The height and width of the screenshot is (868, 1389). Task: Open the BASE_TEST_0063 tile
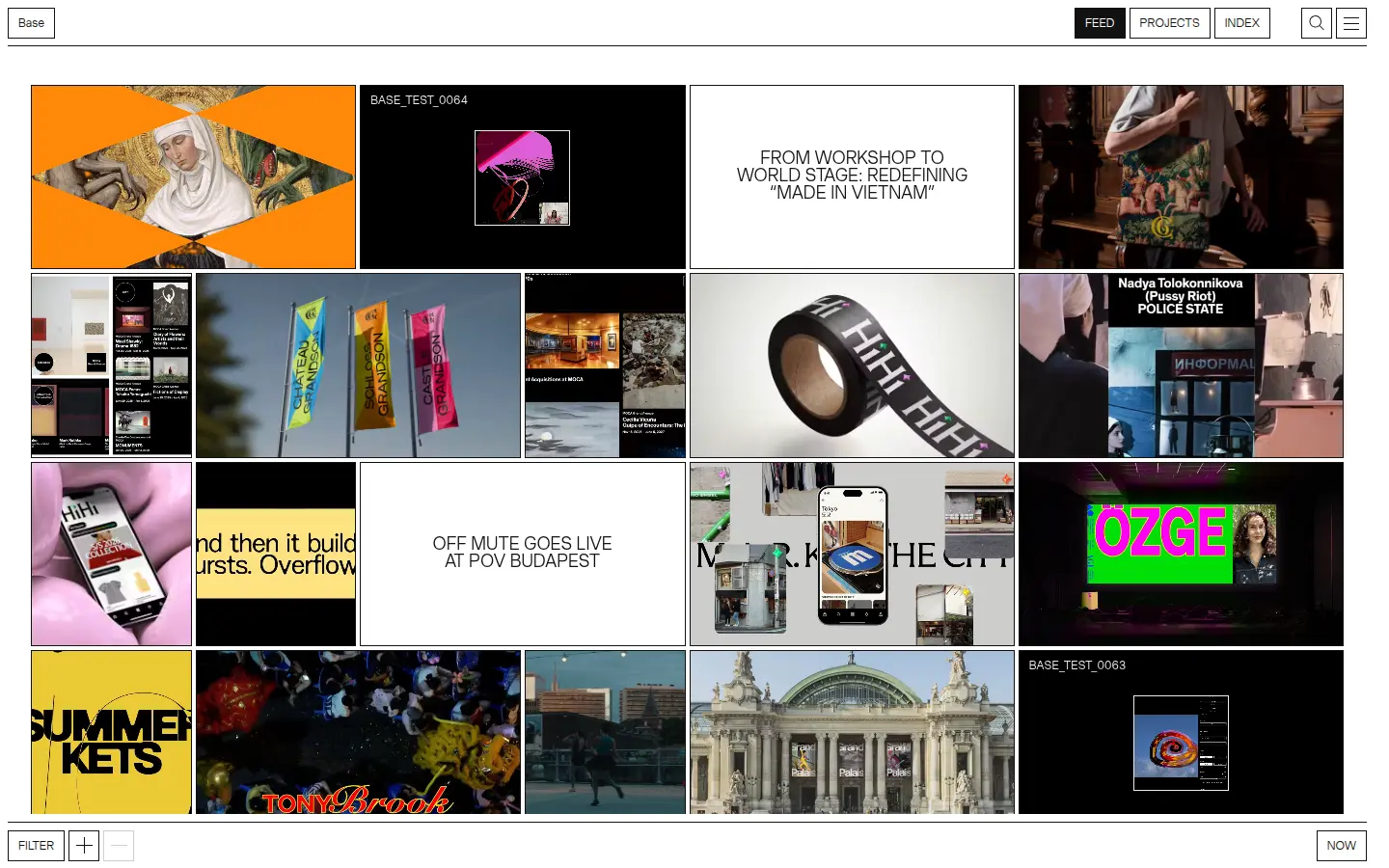coord(1181,732)
